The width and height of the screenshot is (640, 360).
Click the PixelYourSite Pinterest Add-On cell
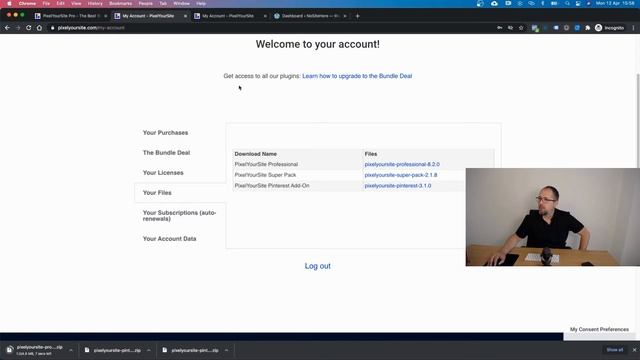point(272,185)
